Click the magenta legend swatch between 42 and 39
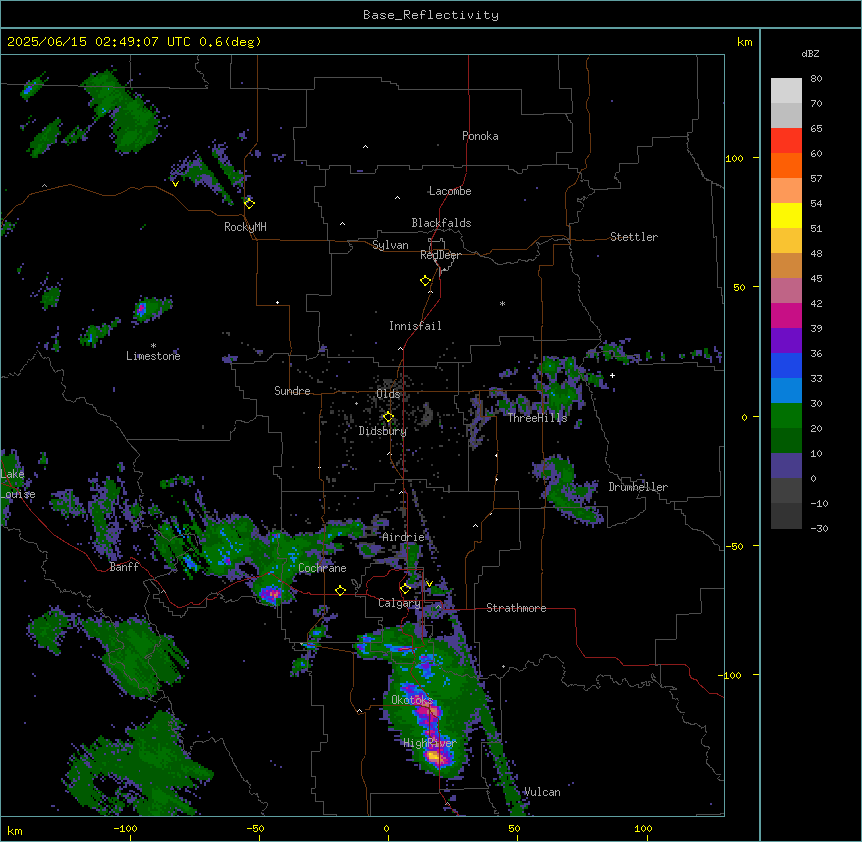This screenshot has height=842, width=862. click(786, 315)
